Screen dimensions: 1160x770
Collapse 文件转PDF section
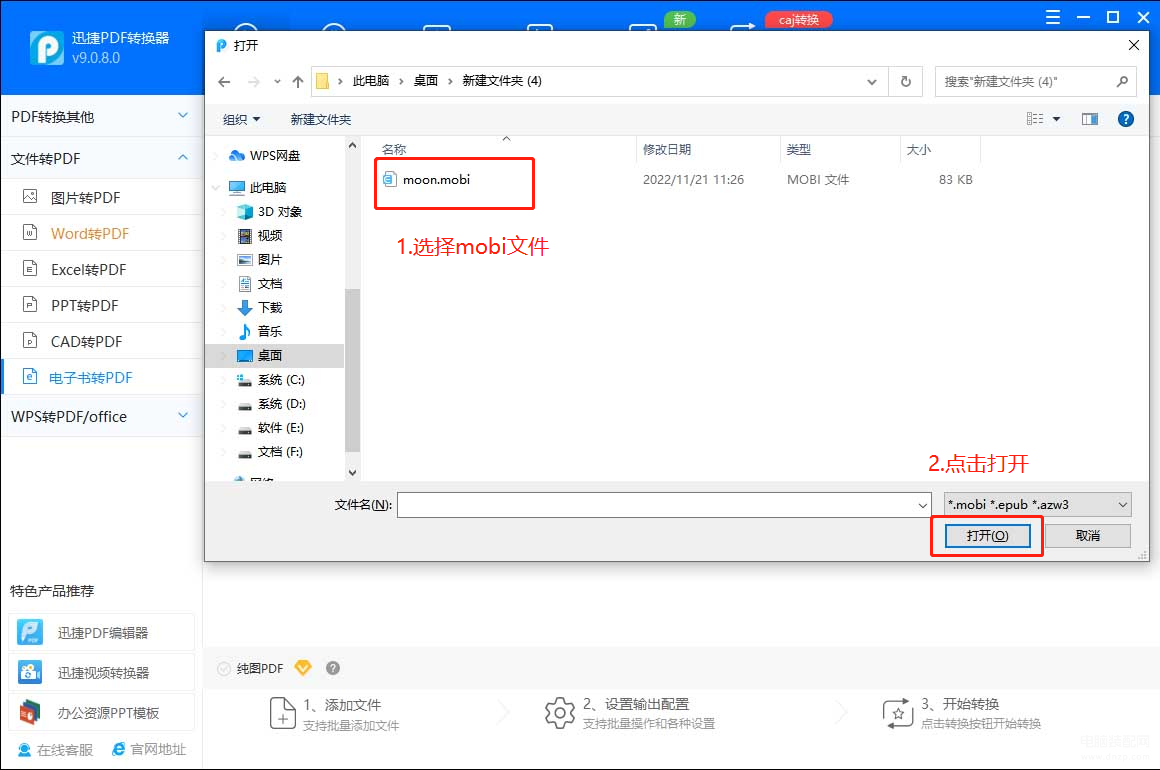[100, 158]
